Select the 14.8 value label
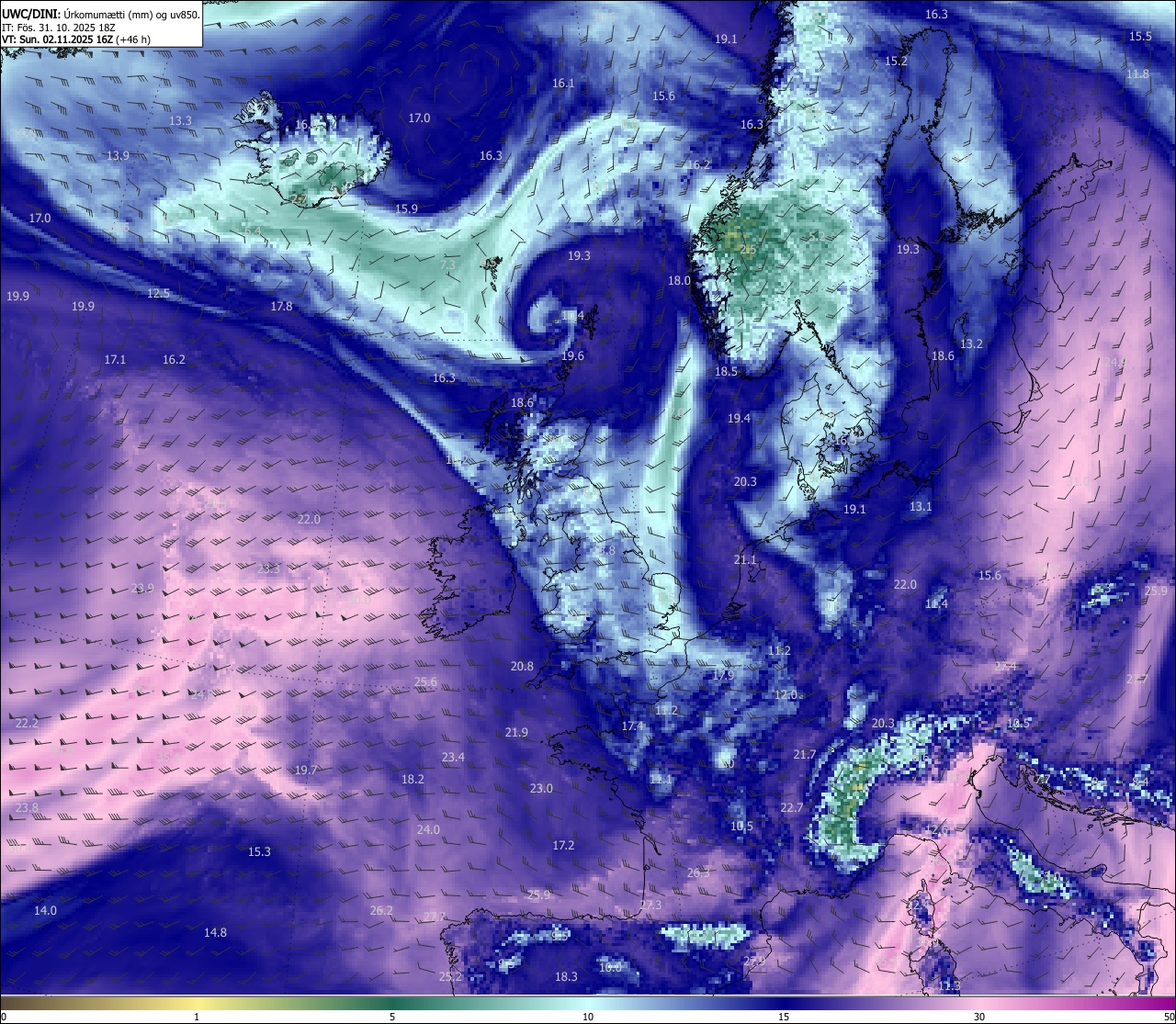 click(215, 932)
